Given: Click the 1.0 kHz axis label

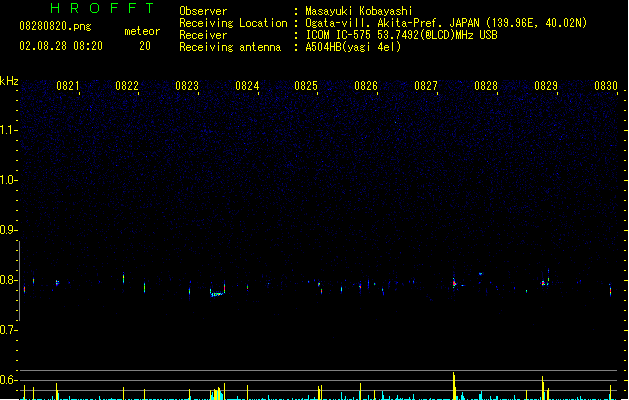Looking at the screenshot, I should 8,180.
